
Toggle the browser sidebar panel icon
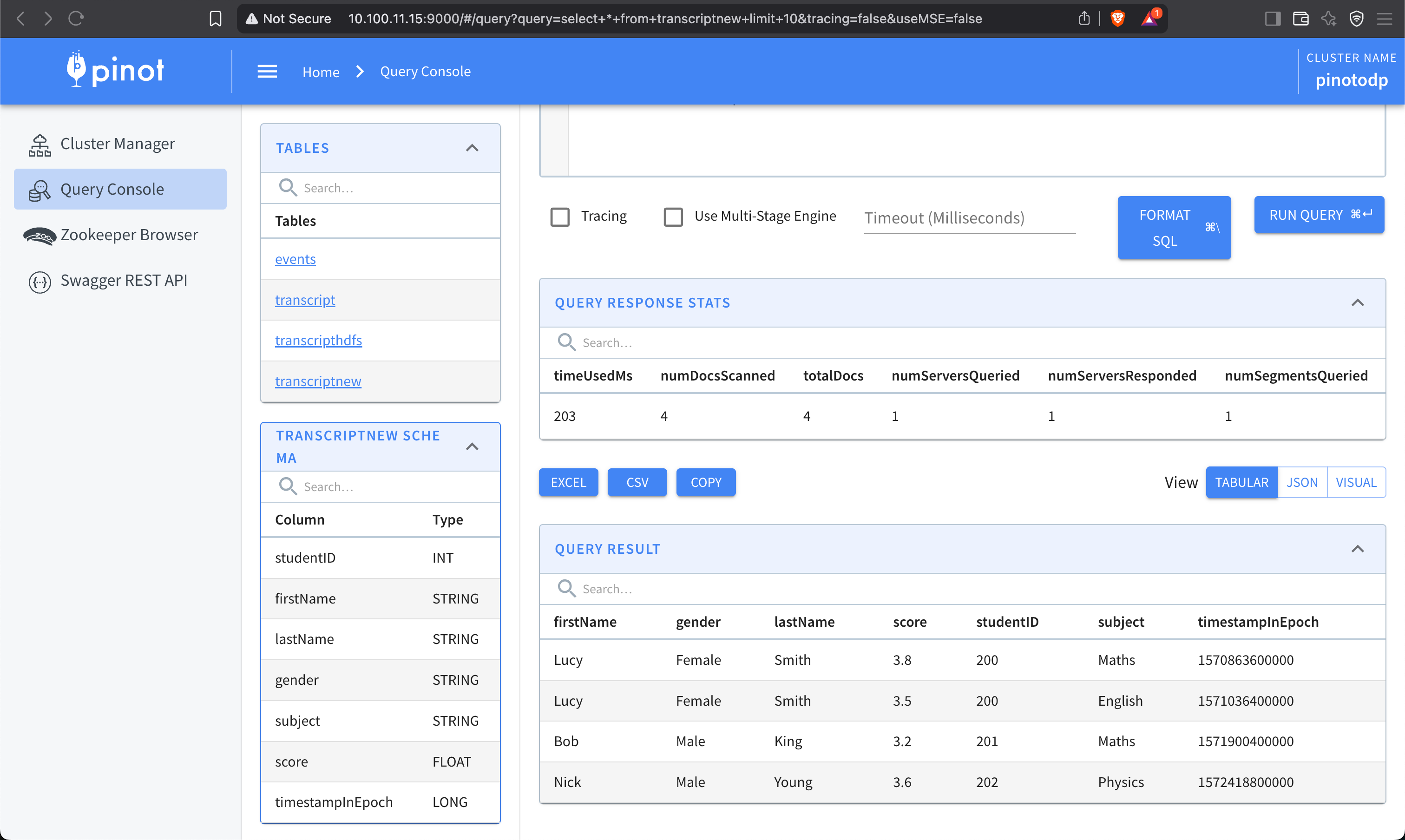click(x=1273, y=19)
